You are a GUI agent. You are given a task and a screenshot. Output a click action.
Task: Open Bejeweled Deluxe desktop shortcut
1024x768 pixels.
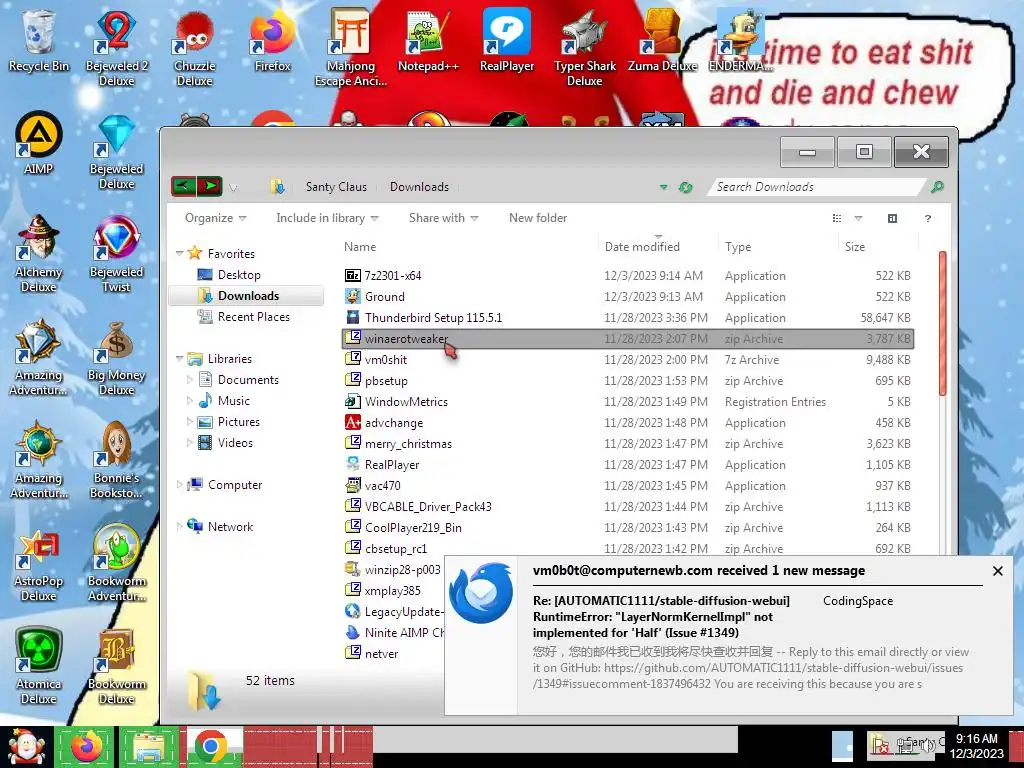116,152
